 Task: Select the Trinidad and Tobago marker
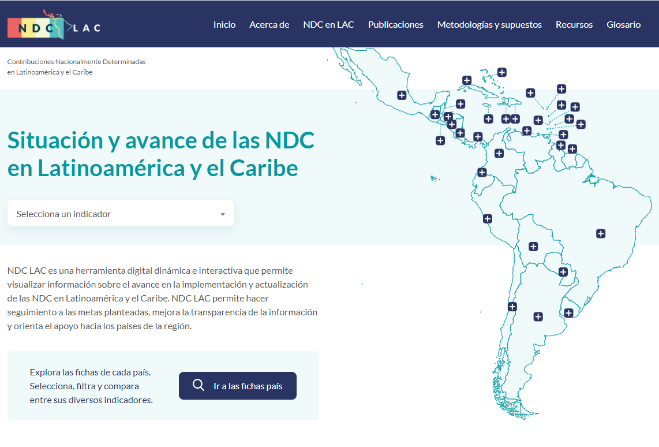point(563,134)
